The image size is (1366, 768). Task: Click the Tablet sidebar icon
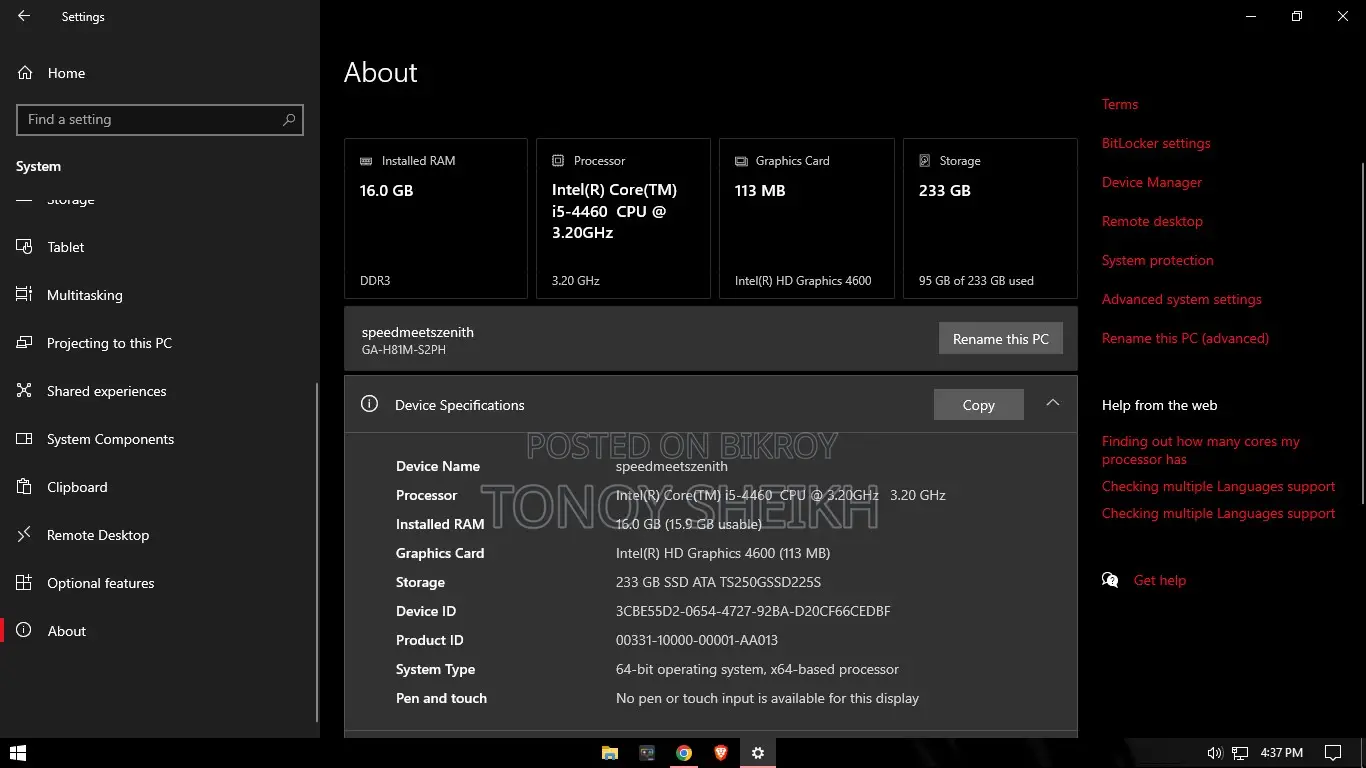tap(25, 247)
